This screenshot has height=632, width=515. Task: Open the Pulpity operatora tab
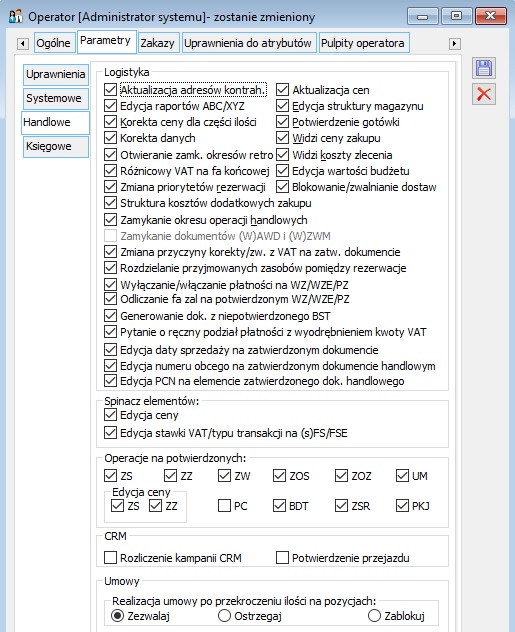363,43
